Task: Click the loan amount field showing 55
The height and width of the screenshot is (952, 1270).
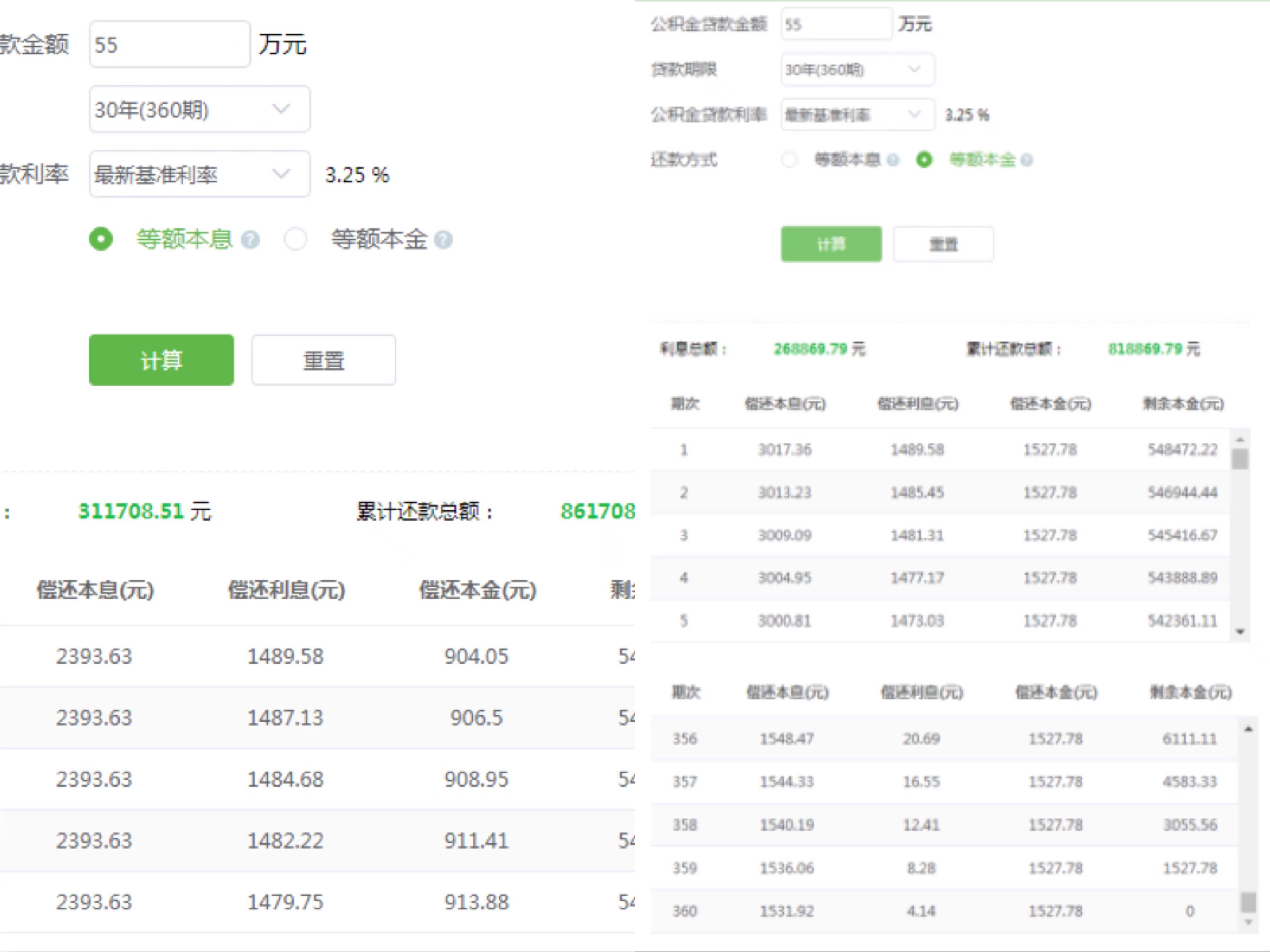Action: click(x=169, y=44)
